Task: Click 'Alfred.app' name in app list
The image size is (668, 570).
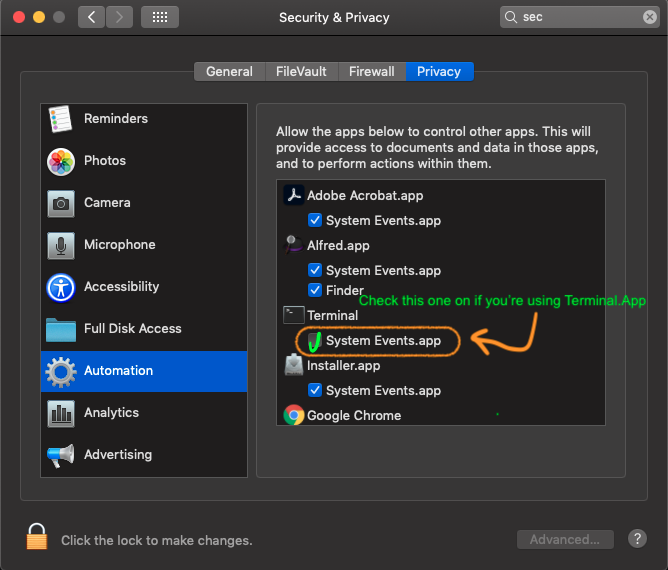Action: (x=338, y=245)
